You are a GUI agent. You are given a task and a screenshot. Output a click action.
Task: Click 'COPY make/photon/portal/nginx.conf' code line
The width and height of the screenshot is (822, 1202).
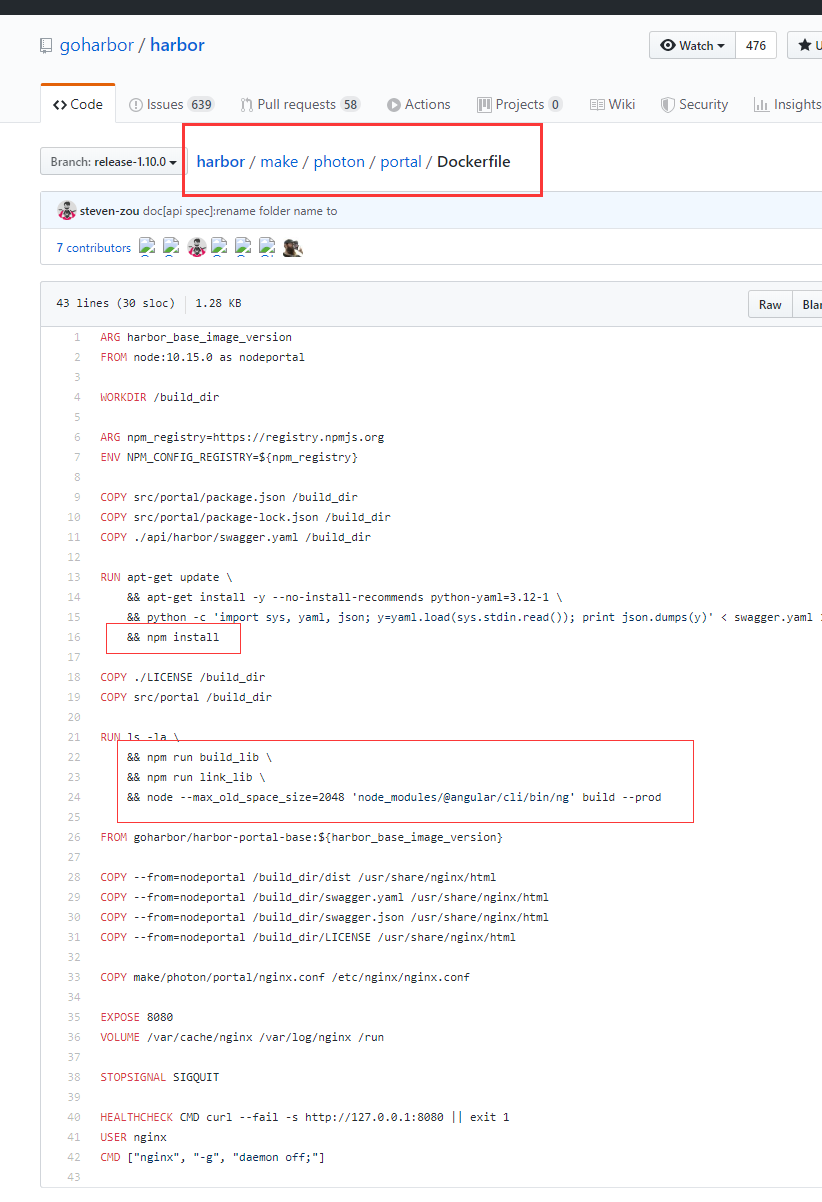point(285,977)
